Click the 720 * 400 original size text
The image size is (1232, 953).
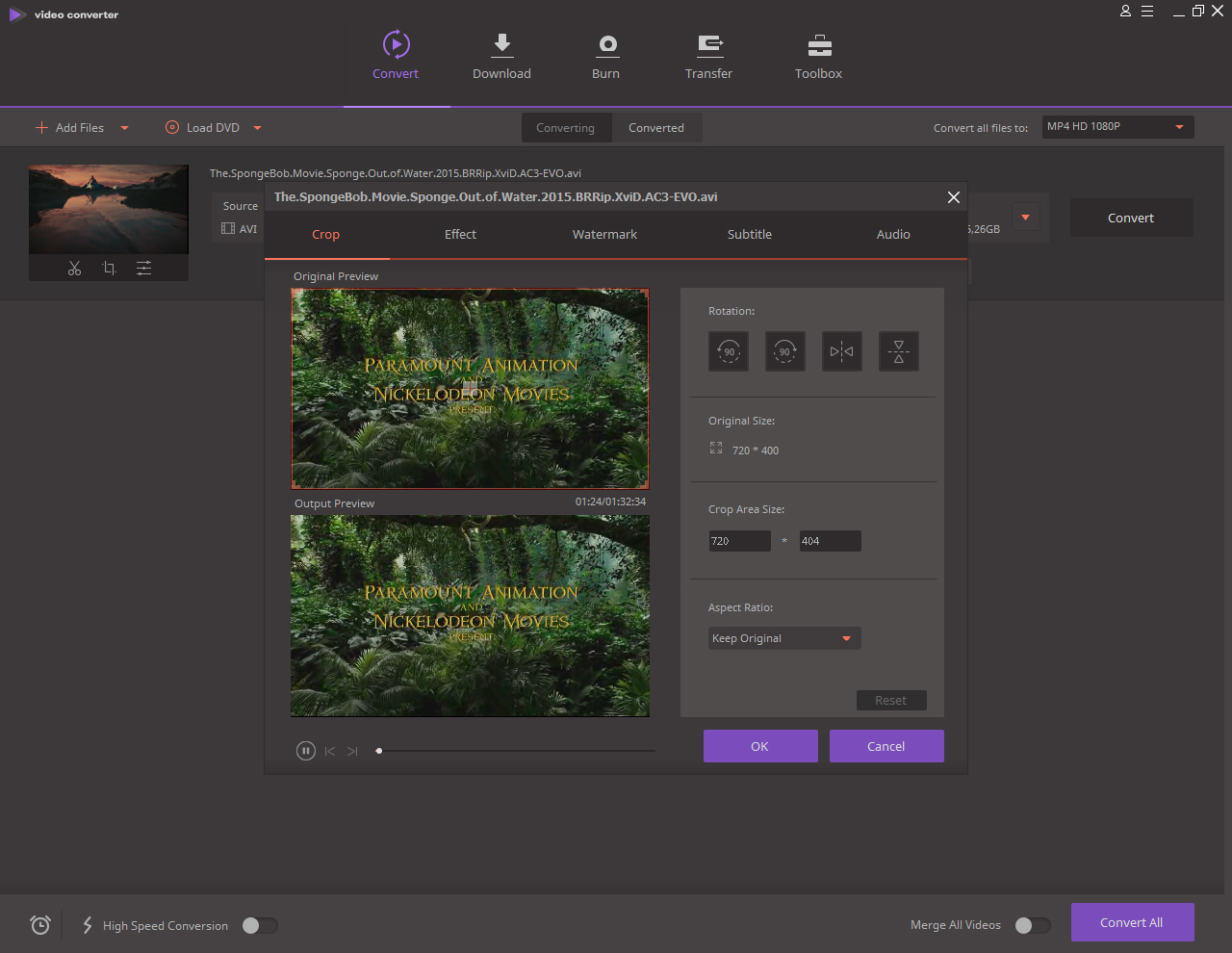(x=756, y=451)
